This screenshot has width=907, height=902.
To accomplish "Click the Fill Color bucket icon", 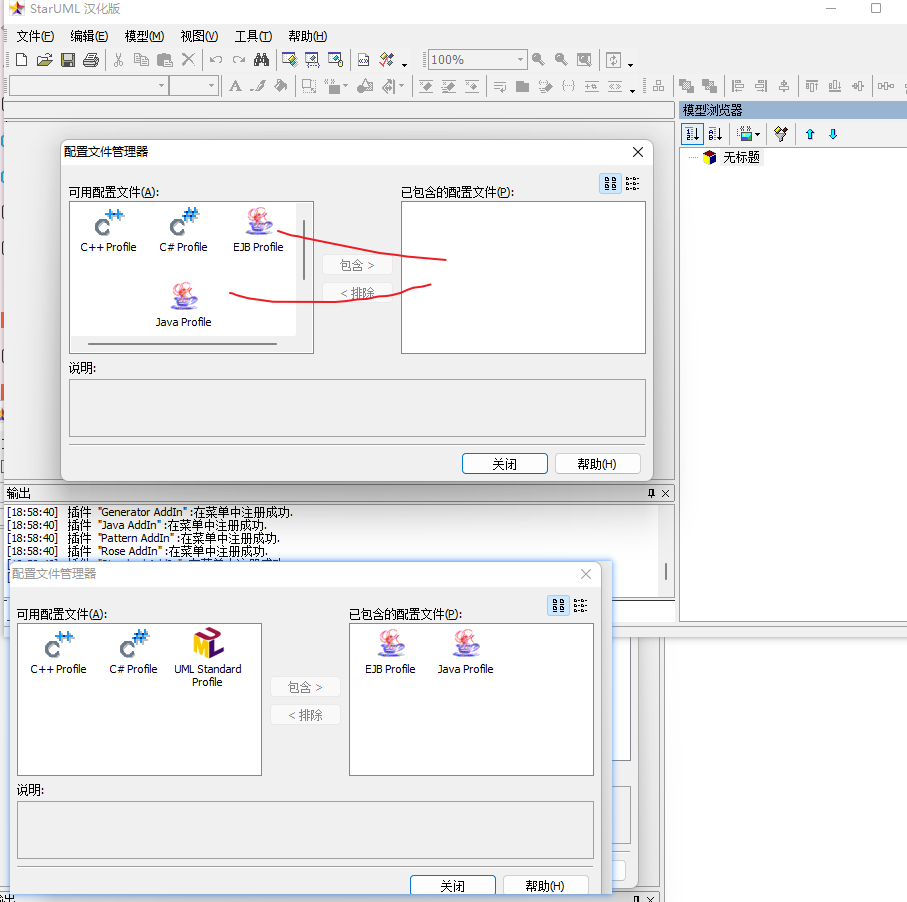I will coord(281,86).
